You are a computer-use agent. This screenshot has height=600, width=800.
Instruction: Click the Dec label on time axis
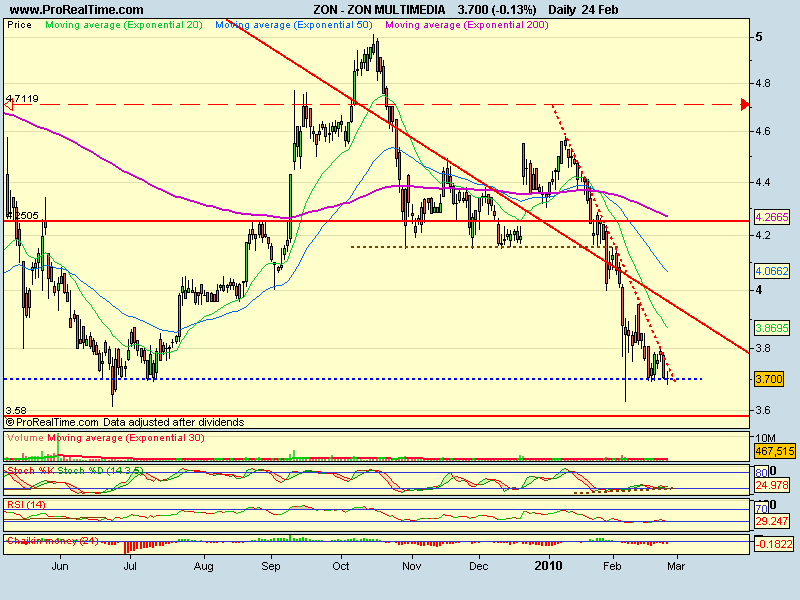coord(479,566)
